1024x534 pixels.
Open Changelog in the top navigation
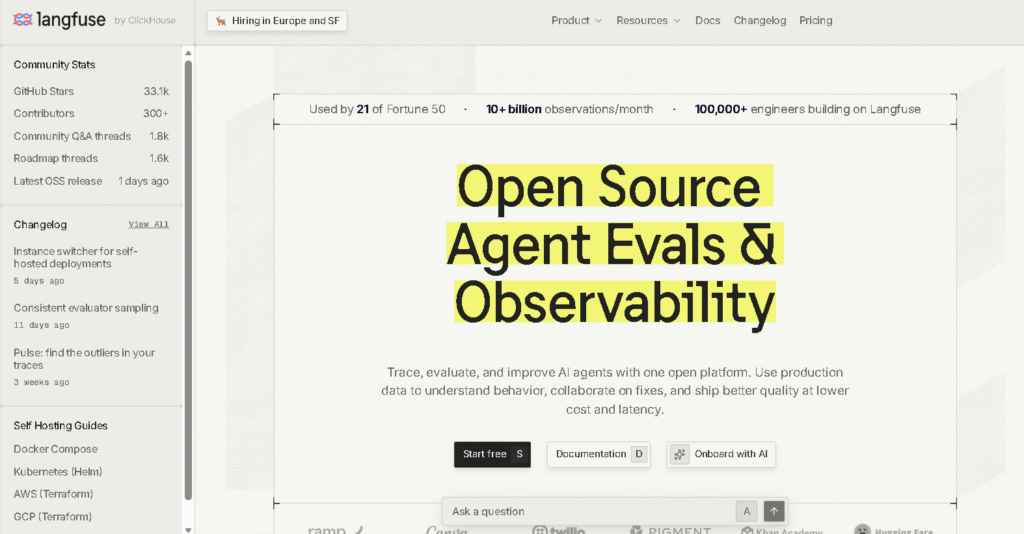(760, 20)
